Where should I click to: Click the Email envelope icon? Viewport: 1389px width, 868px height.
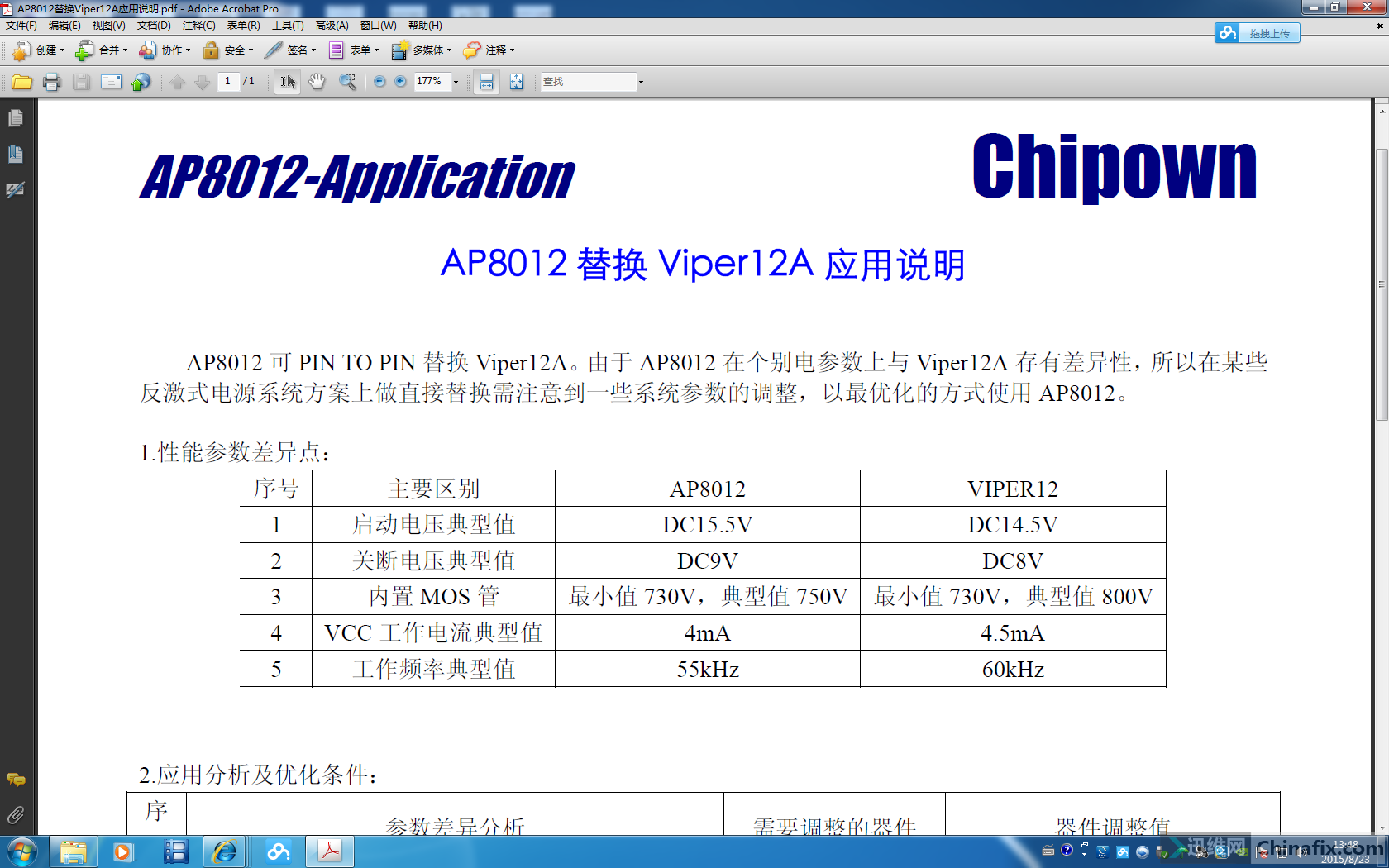[x=111, y=82]
